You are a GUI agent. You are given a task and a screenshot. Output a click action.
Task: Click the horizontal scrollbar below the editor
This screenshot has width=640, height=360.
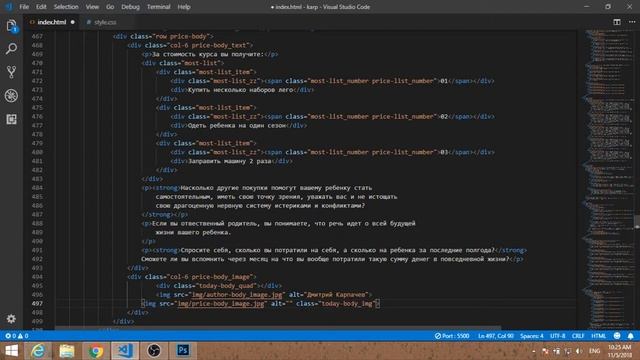pos(278,328)
